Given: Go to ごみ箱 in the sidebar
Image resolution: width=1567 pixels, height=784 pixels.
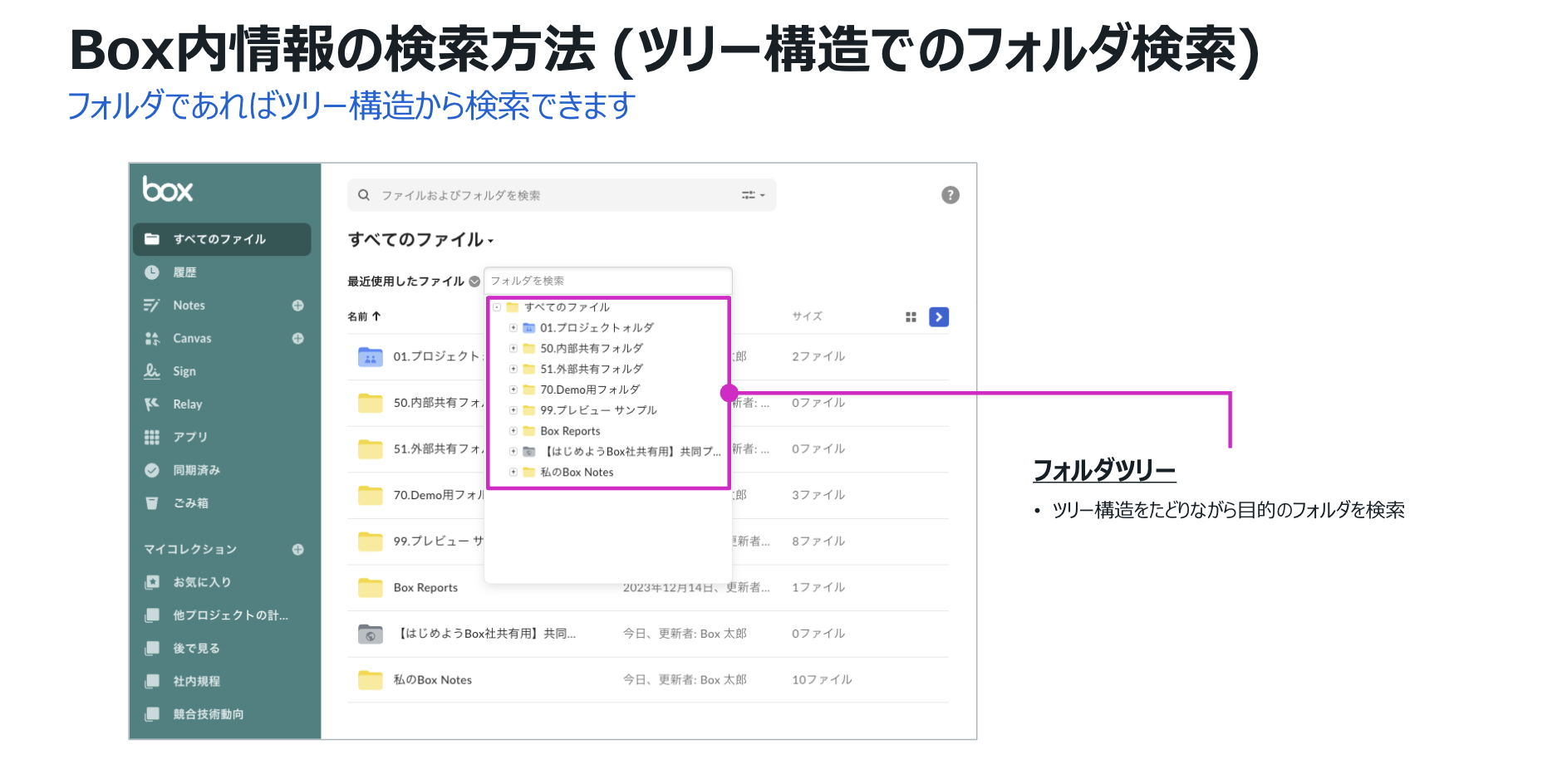Looking at the screenshot, I should point(190,503).
